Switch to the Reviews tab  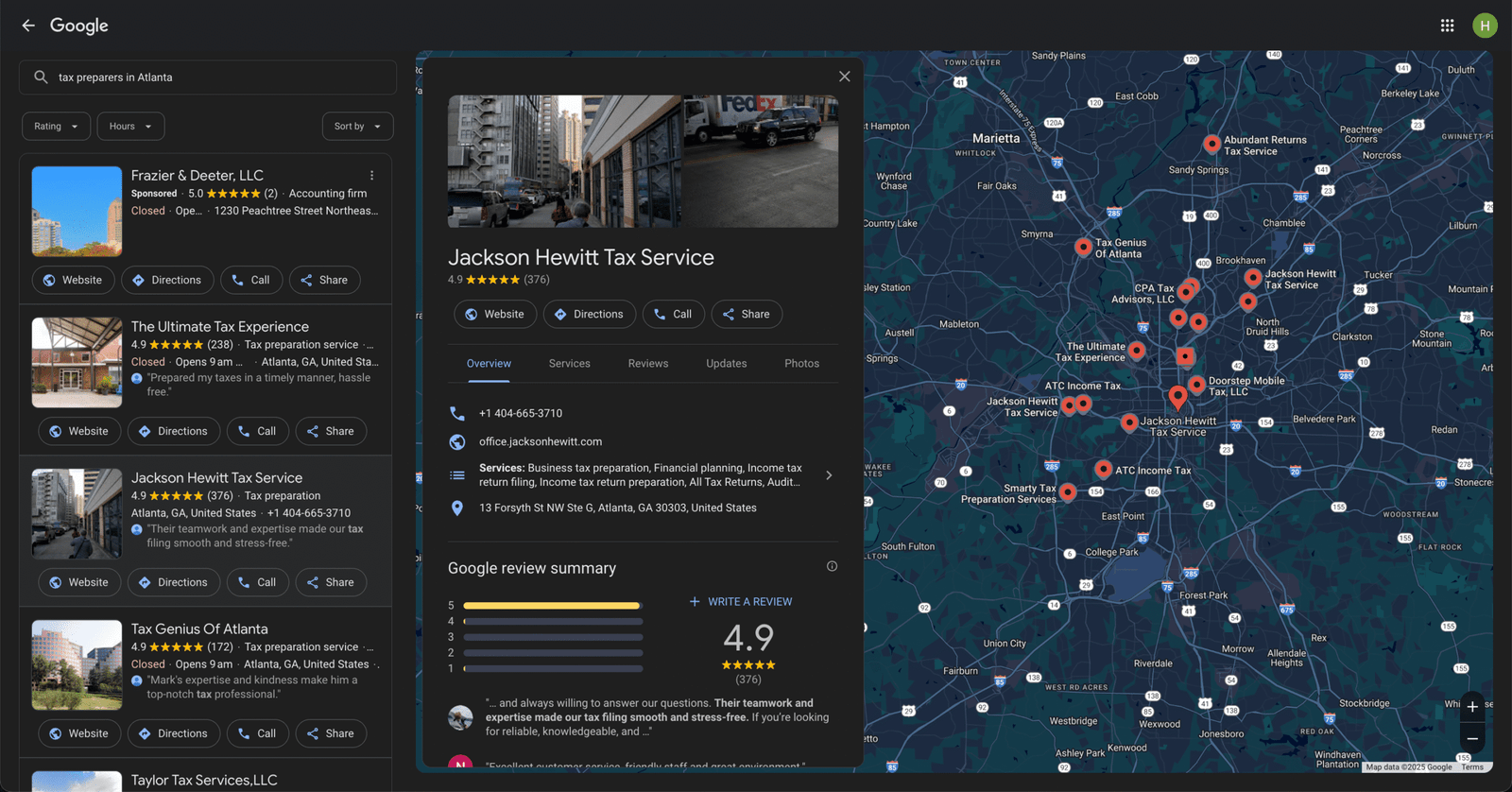pos(648,364)
